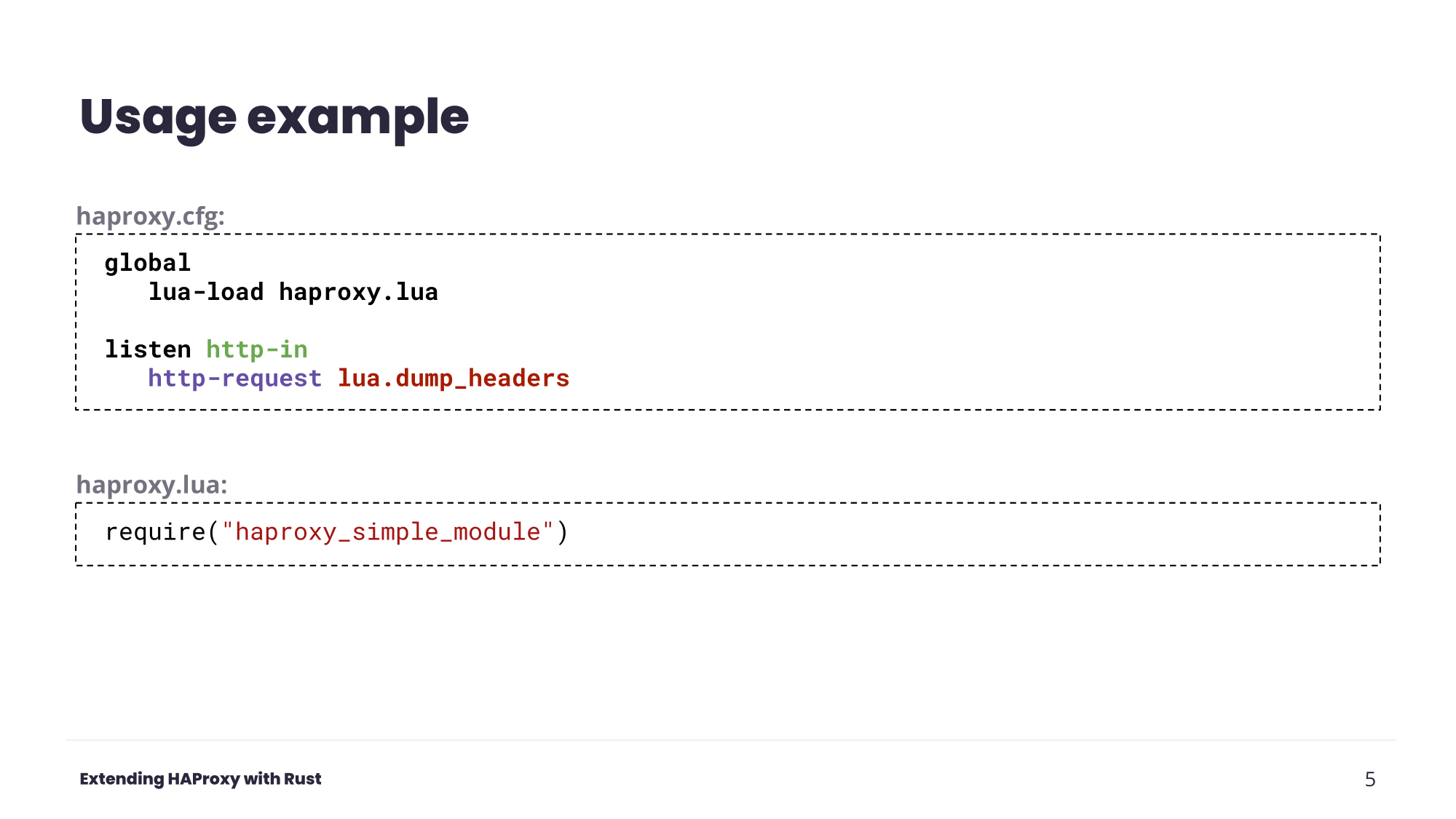Viewport: 1456px width, 819px height.
Task: Select the green 'http-in' text
Action: pyautogui.click(x=257, y=349)
